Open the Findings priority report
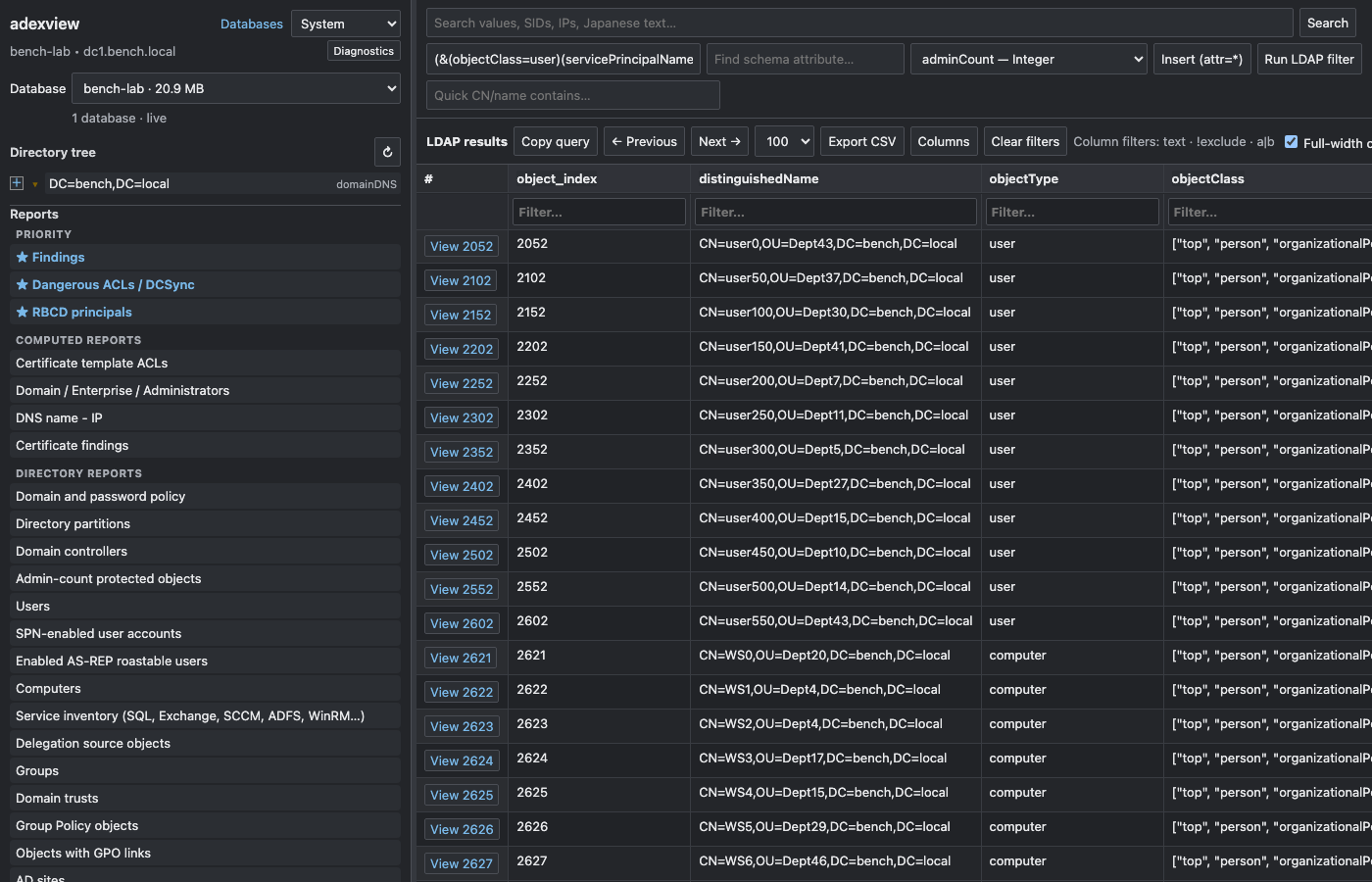 (205, 257)
